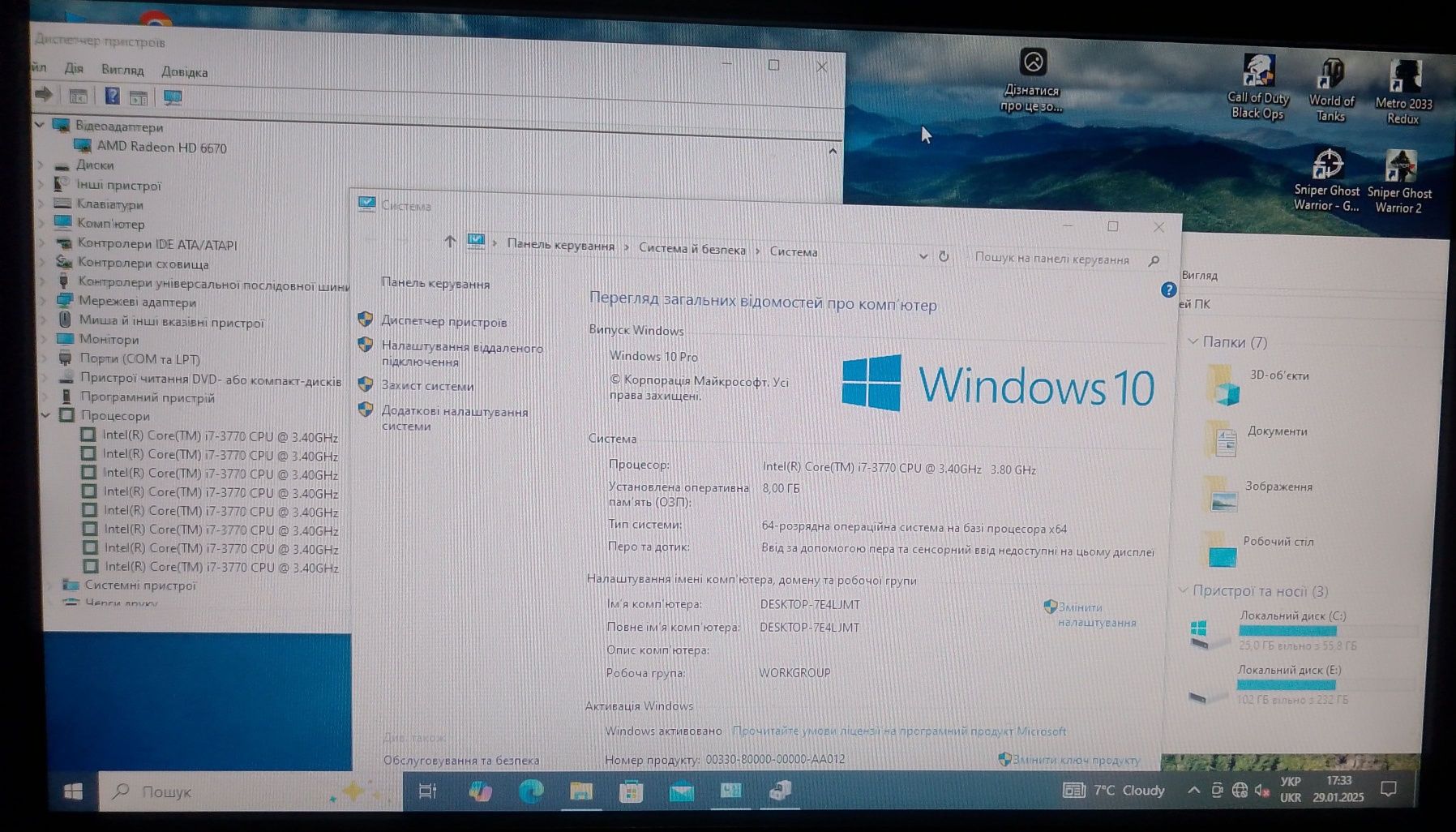This screenshot has width=1456, height=832.
Task: Expand the Клавіатури node
Action: point(41,204)
